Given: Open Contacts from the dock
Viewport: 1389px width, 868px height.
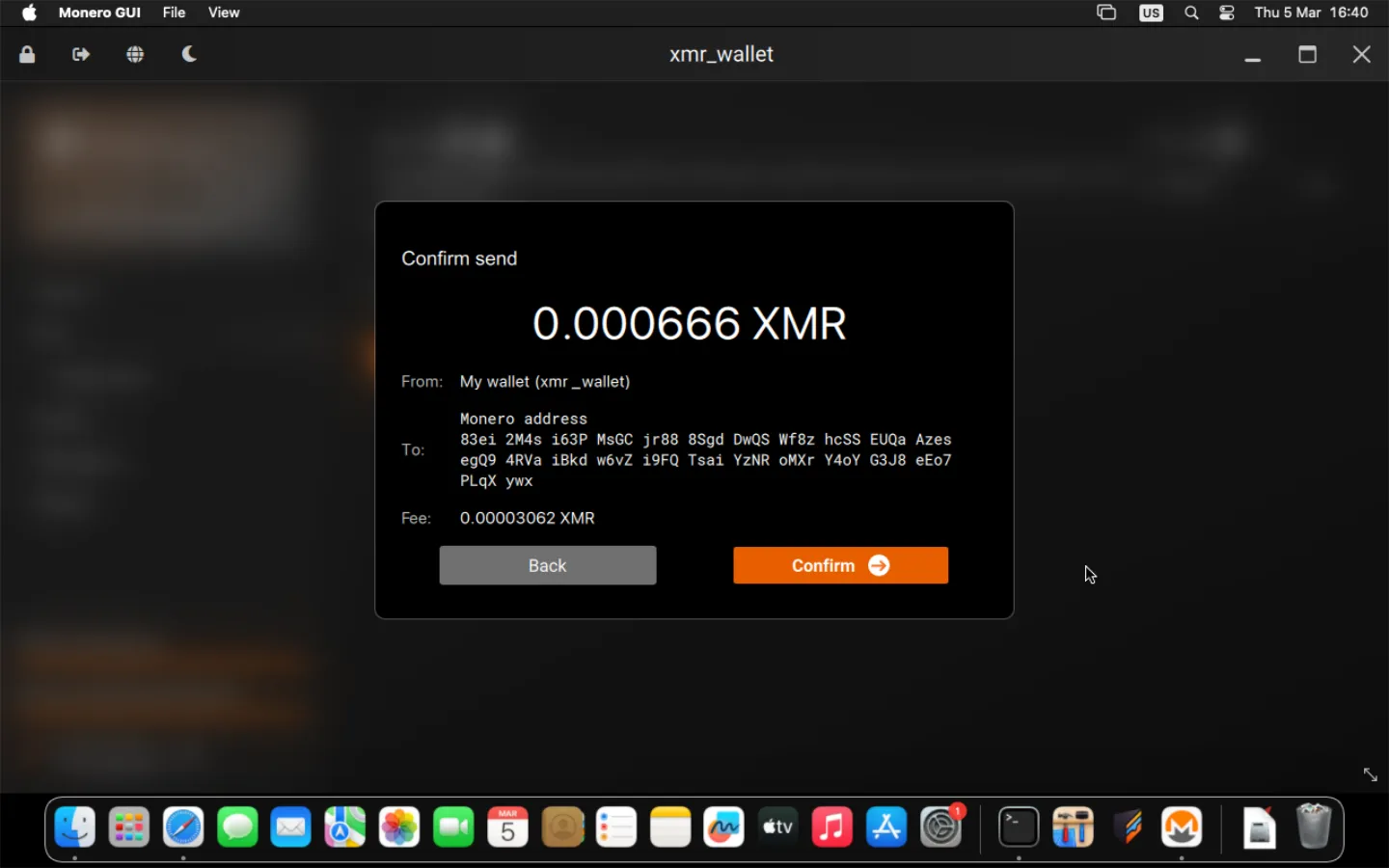Looking at the screenshot, I should pyautogui.click(x=562, y=827).
